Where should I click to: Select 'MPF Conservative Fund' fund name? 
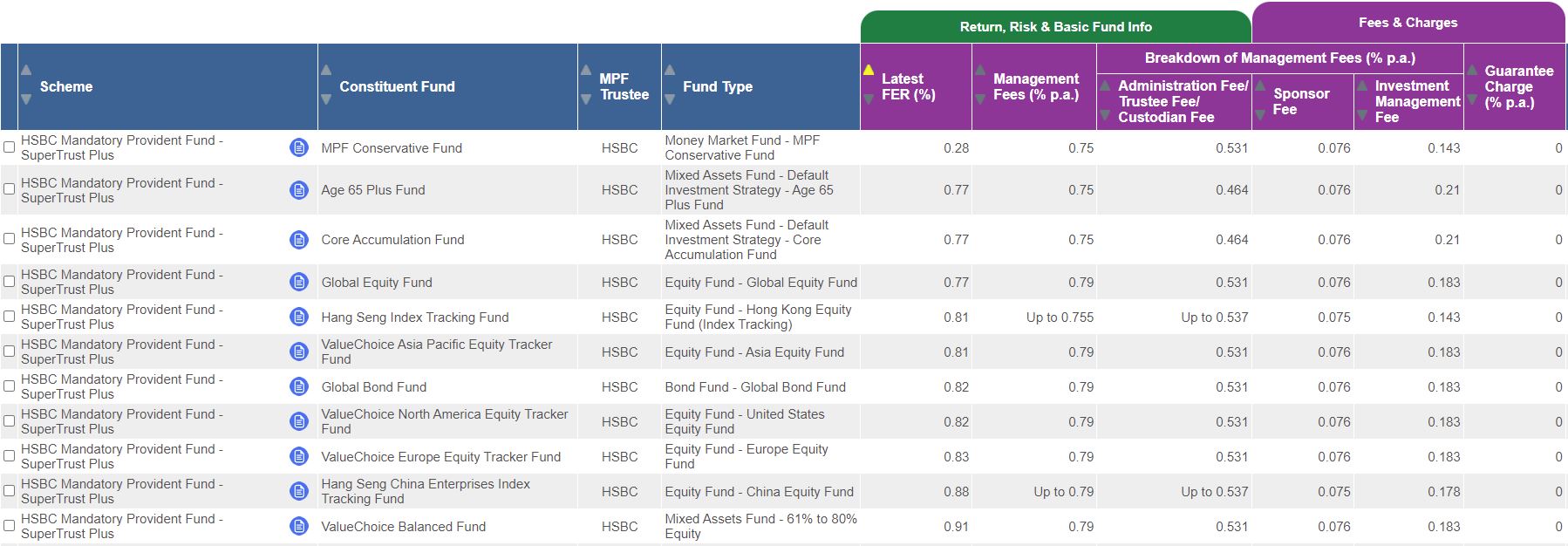coord(392,147)
